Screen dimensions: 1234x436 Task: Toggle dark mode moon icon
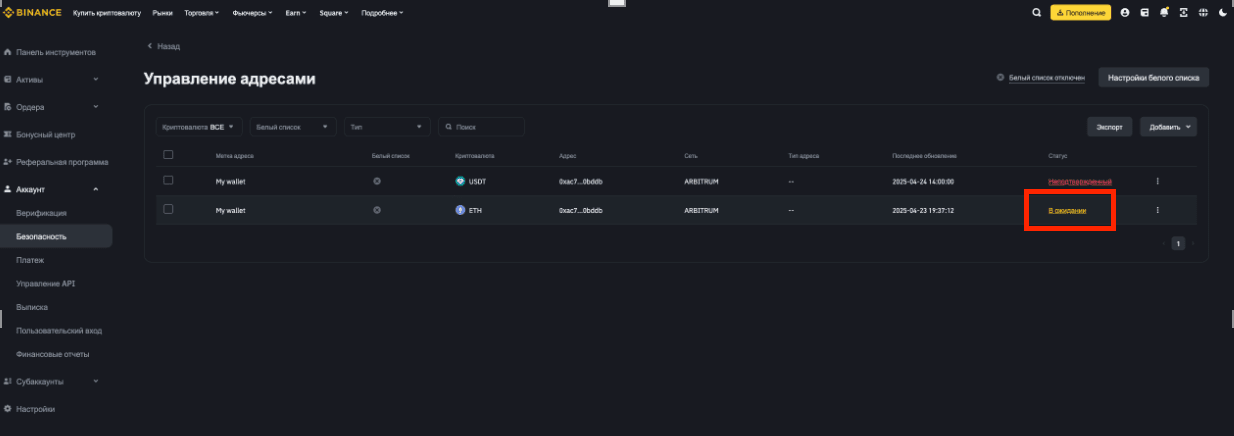[1223, 12]
